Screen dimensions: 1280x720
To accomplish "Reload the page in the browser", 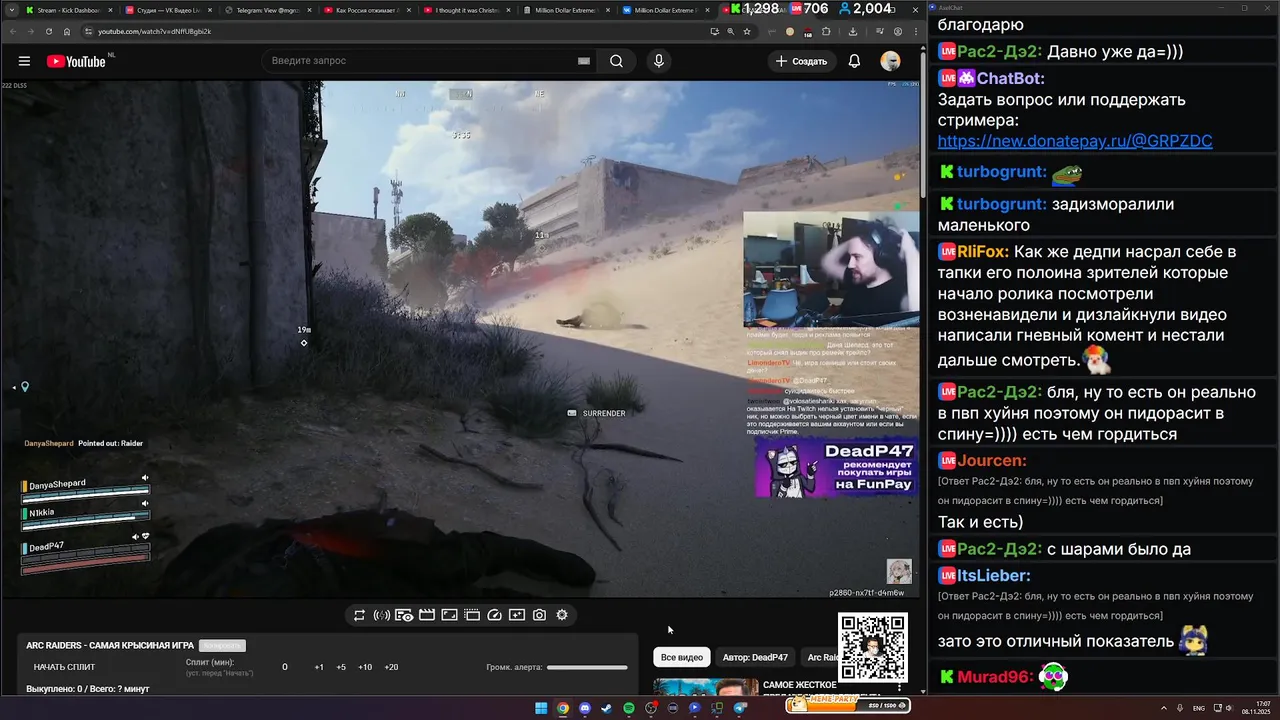I will coord(48,31).
